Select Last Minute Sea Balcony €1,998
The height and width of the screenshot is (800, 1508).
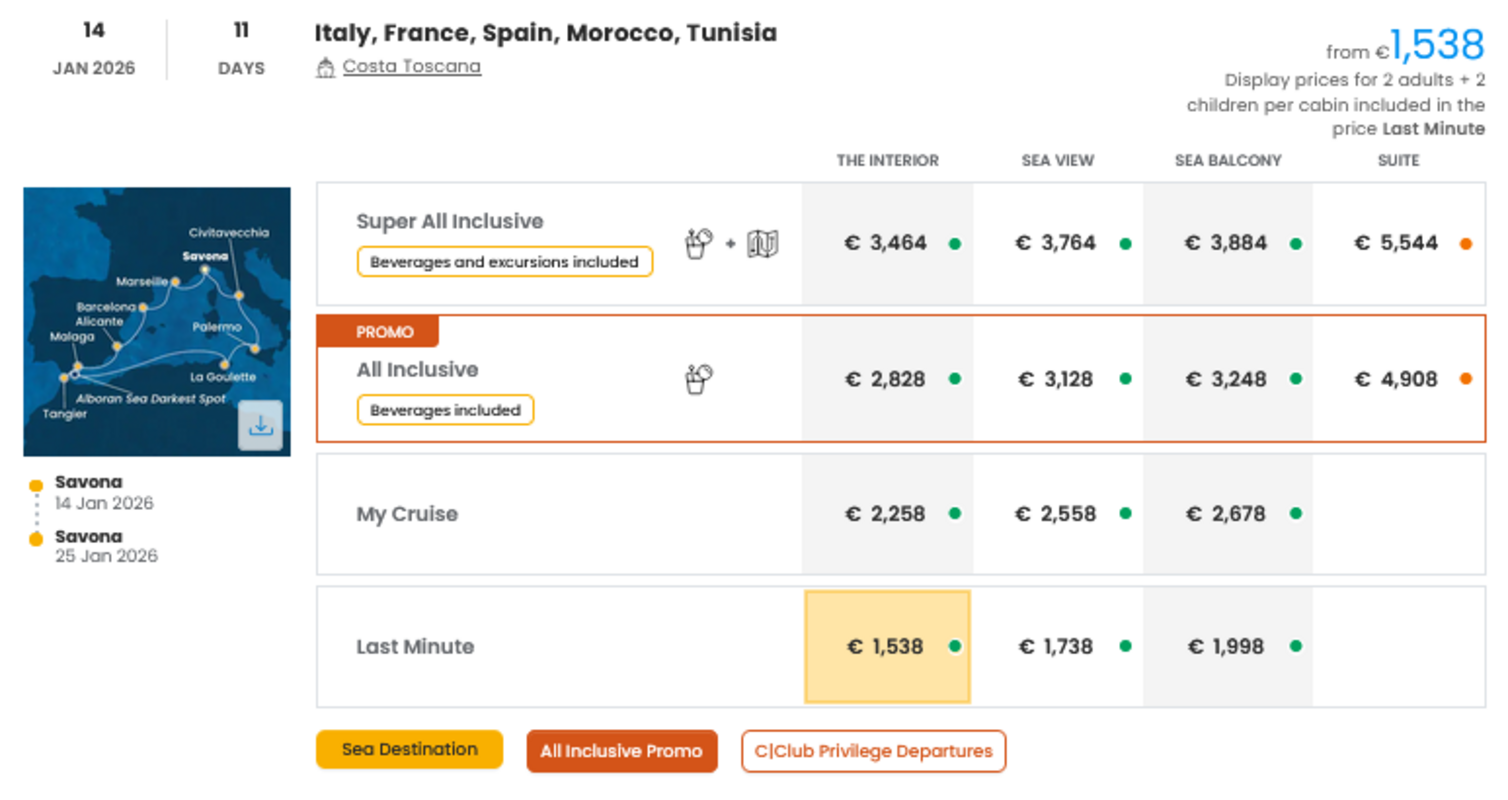1226,647
